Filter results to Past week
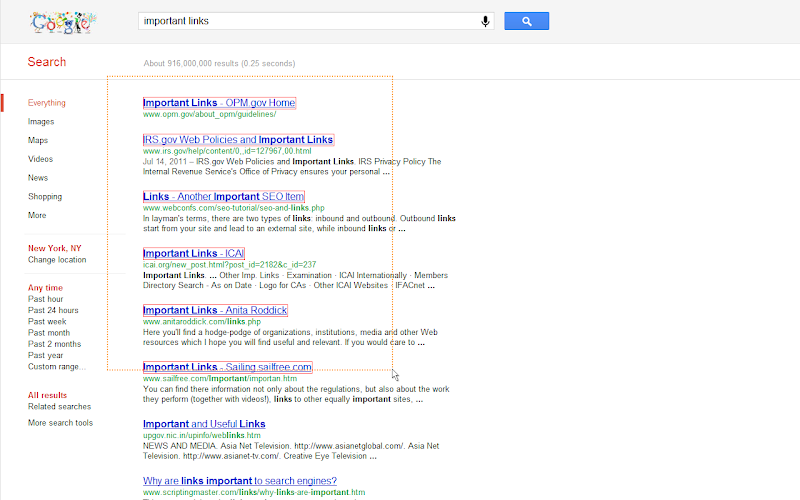 click(x=47, y=321)
